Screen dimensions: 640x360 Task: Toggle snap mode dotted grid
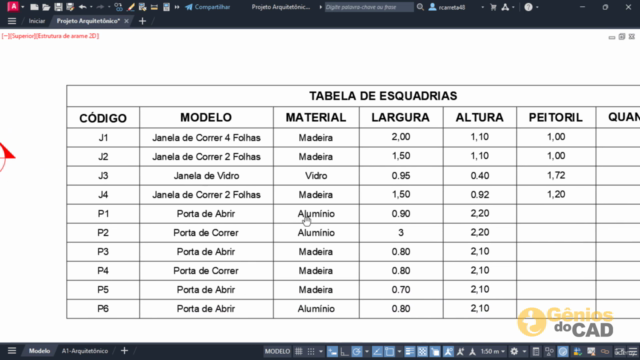[x=311, y=351]
